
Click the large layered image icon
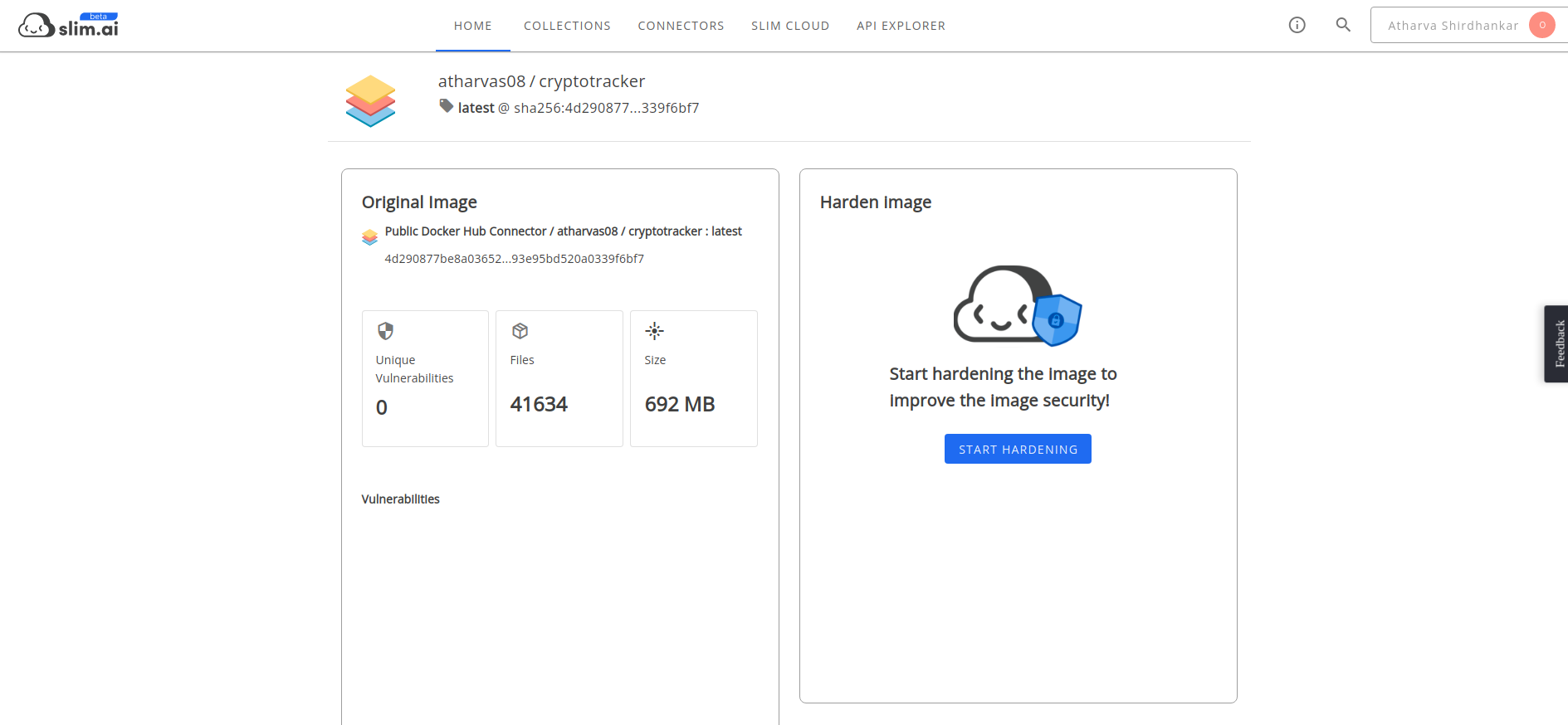coord(370,100)
